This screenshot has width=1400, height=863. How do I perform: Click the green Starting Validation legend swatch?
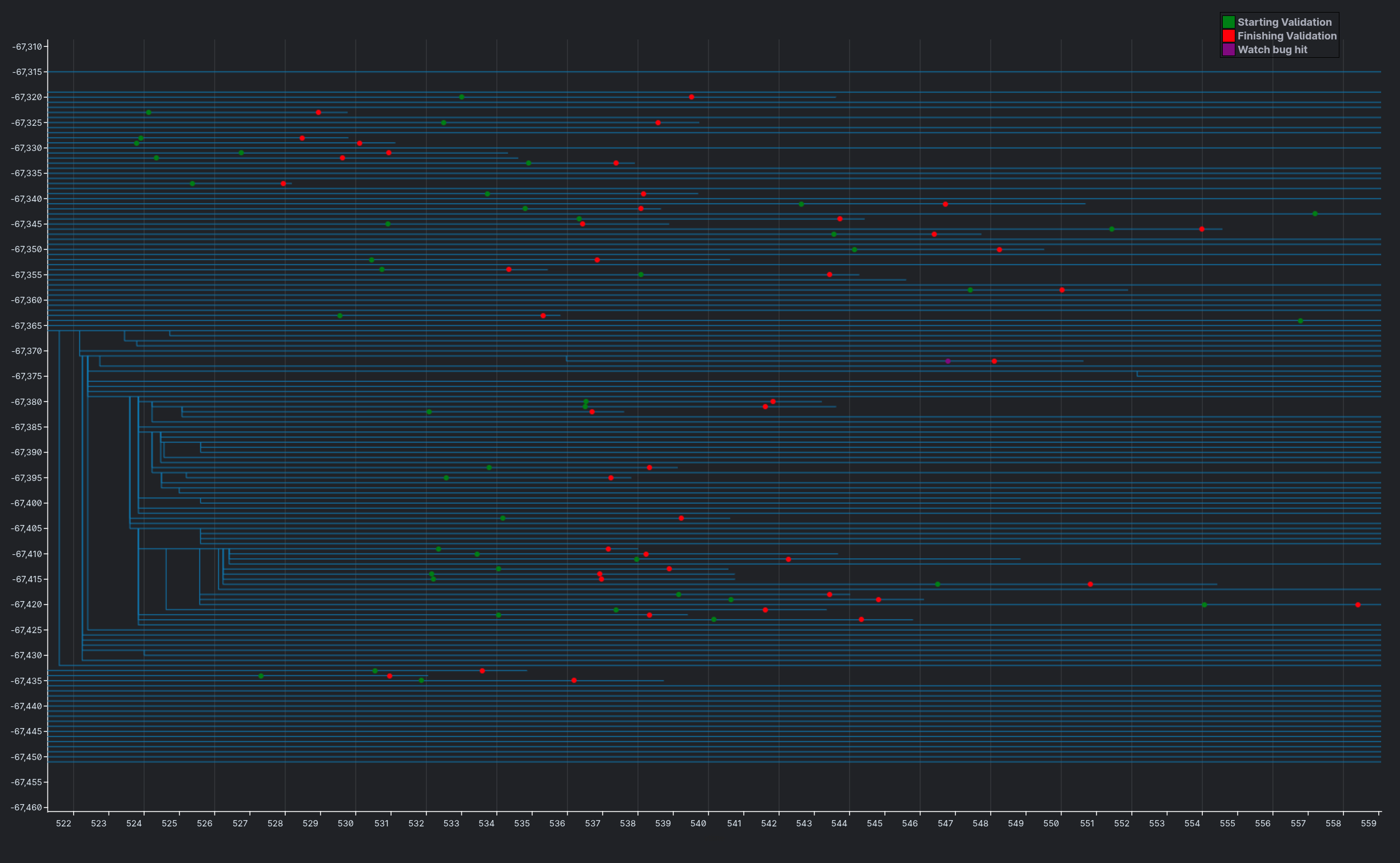click(1229, 22)
